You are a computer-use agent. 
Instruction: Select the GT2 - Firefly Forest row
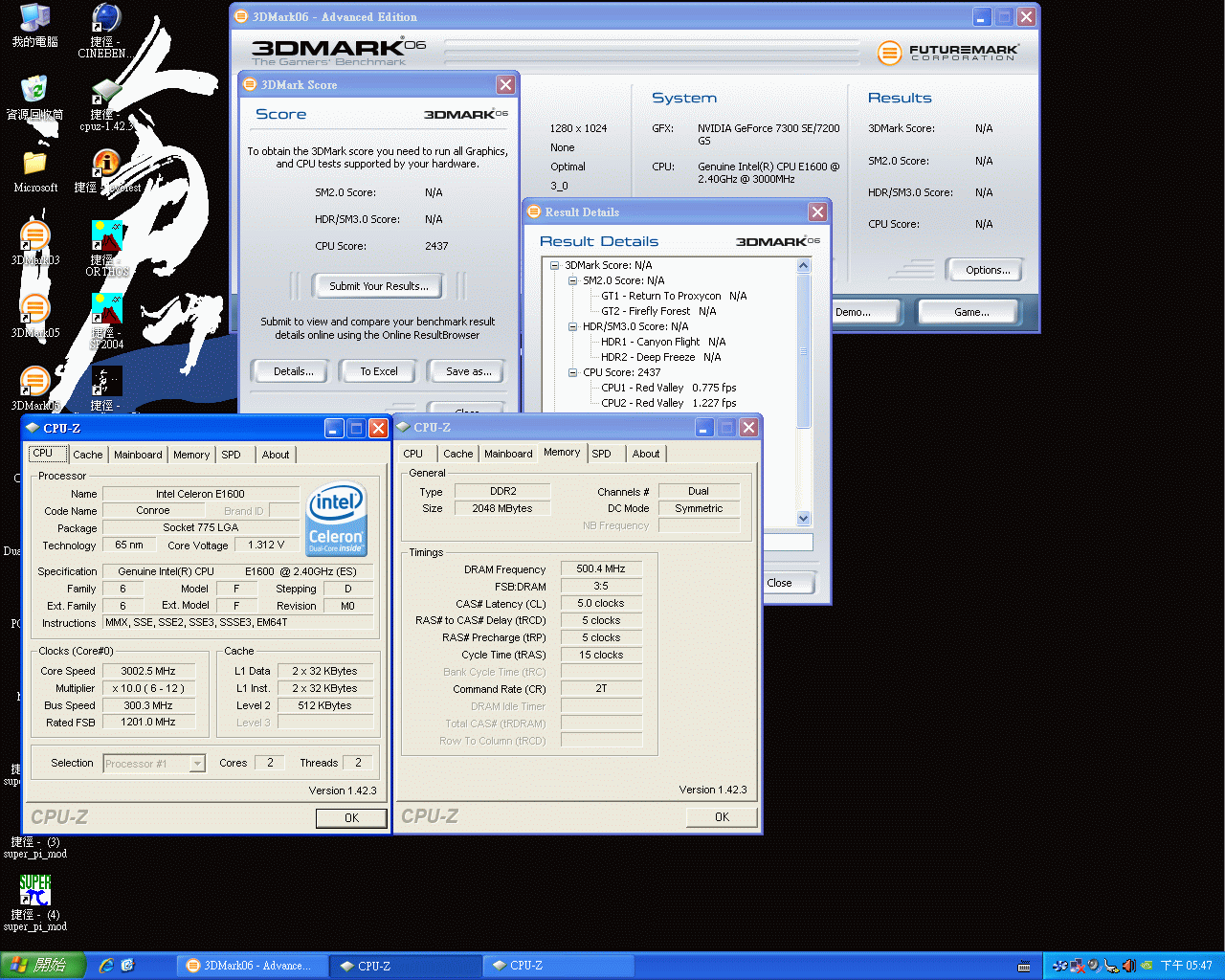tap(658, 311)
